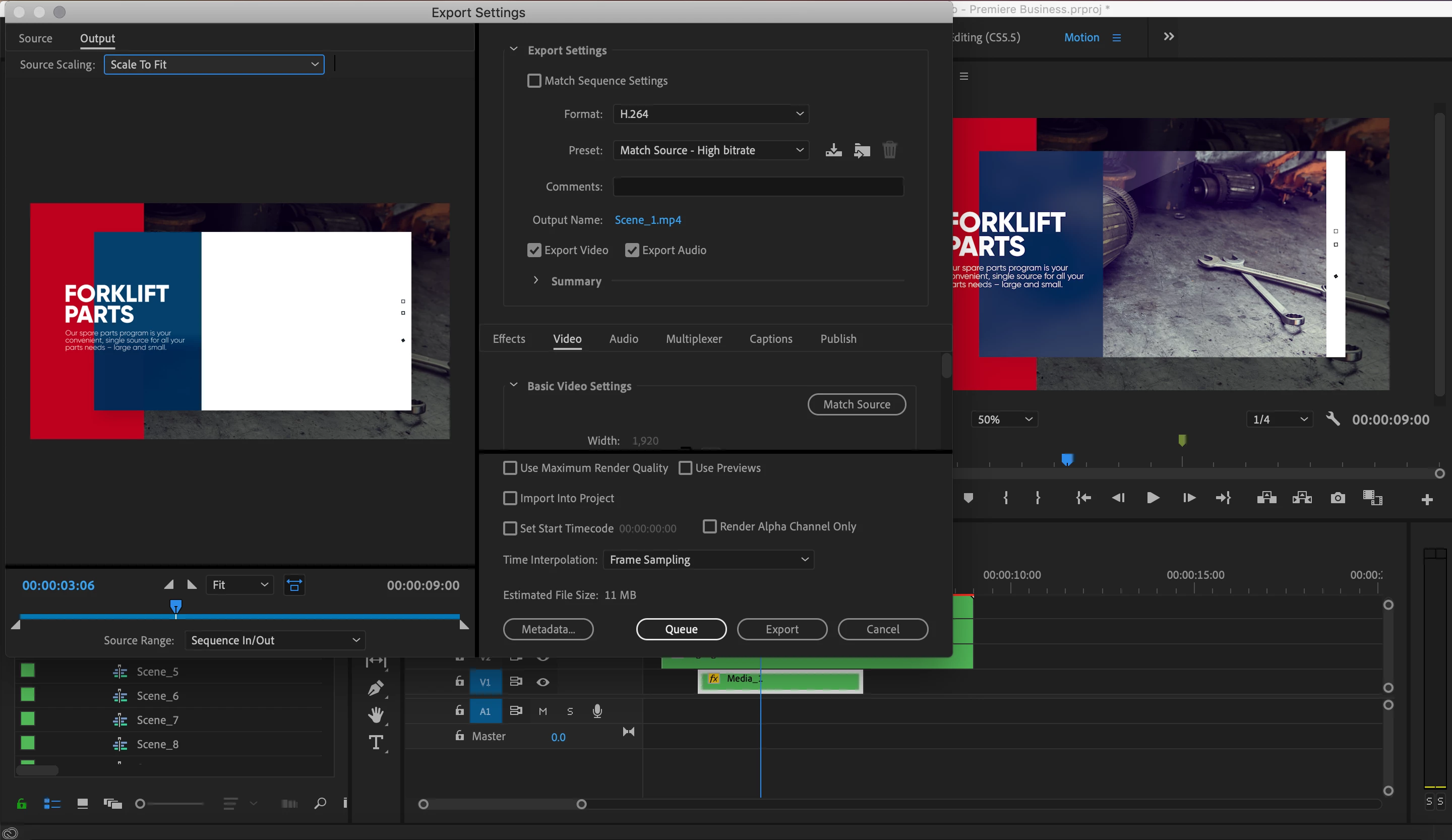Open Program Monitor wrench settings

1332,419
